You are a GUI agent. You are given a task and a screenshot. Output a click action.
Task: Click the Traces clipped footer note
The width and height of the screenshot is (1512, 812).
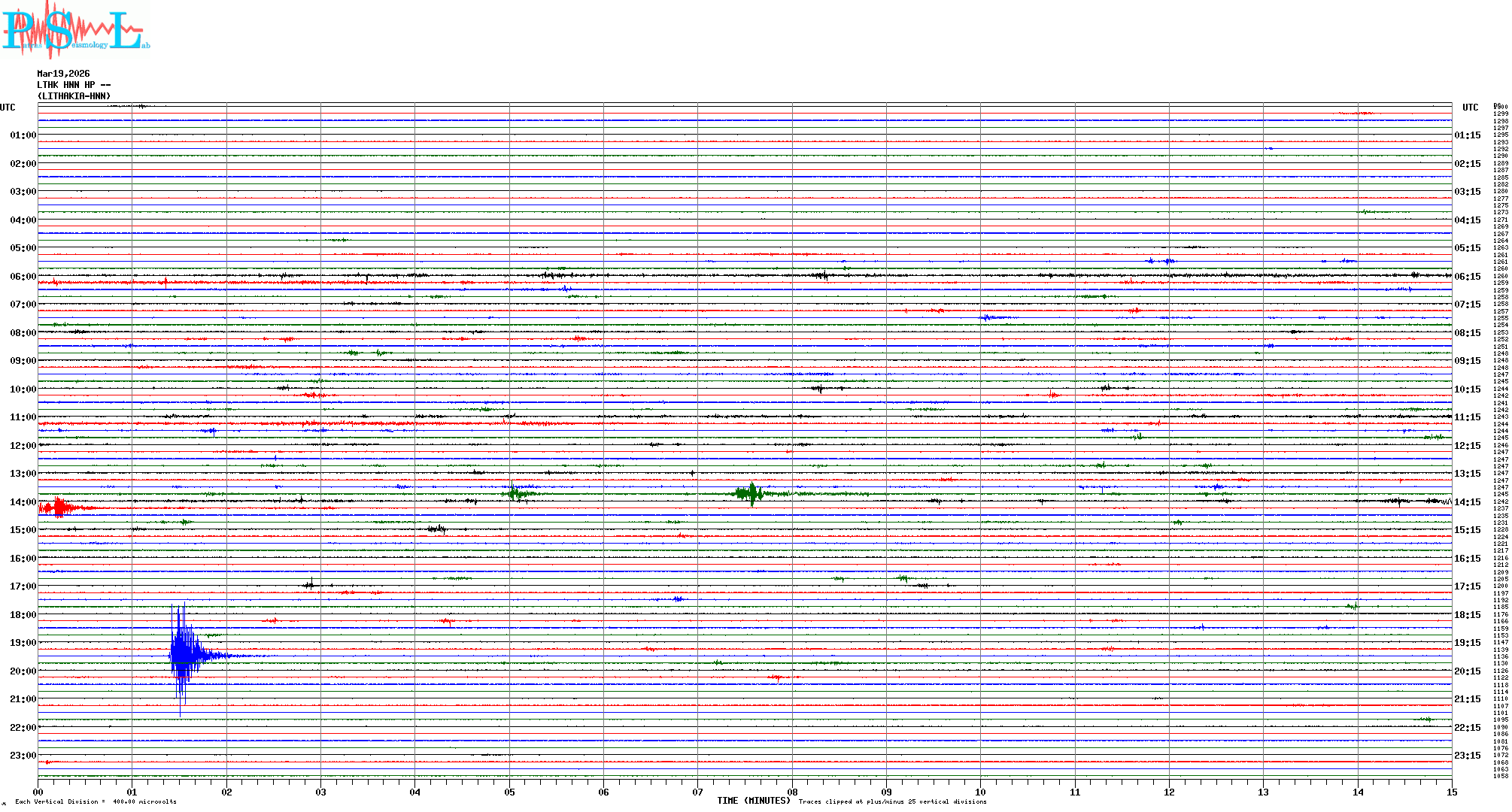(892, 801)
